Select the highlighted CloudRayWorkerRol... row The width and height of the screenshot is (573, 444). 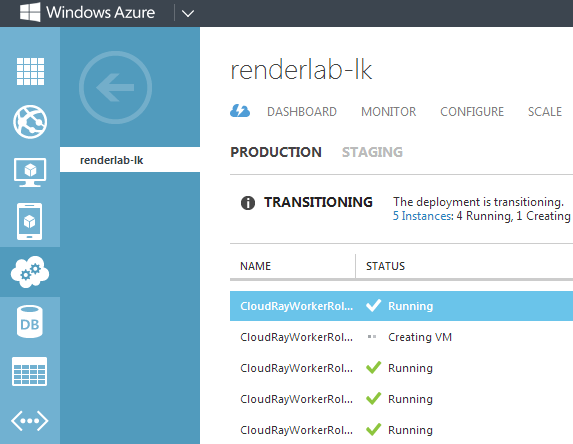[x=401, y=306]
